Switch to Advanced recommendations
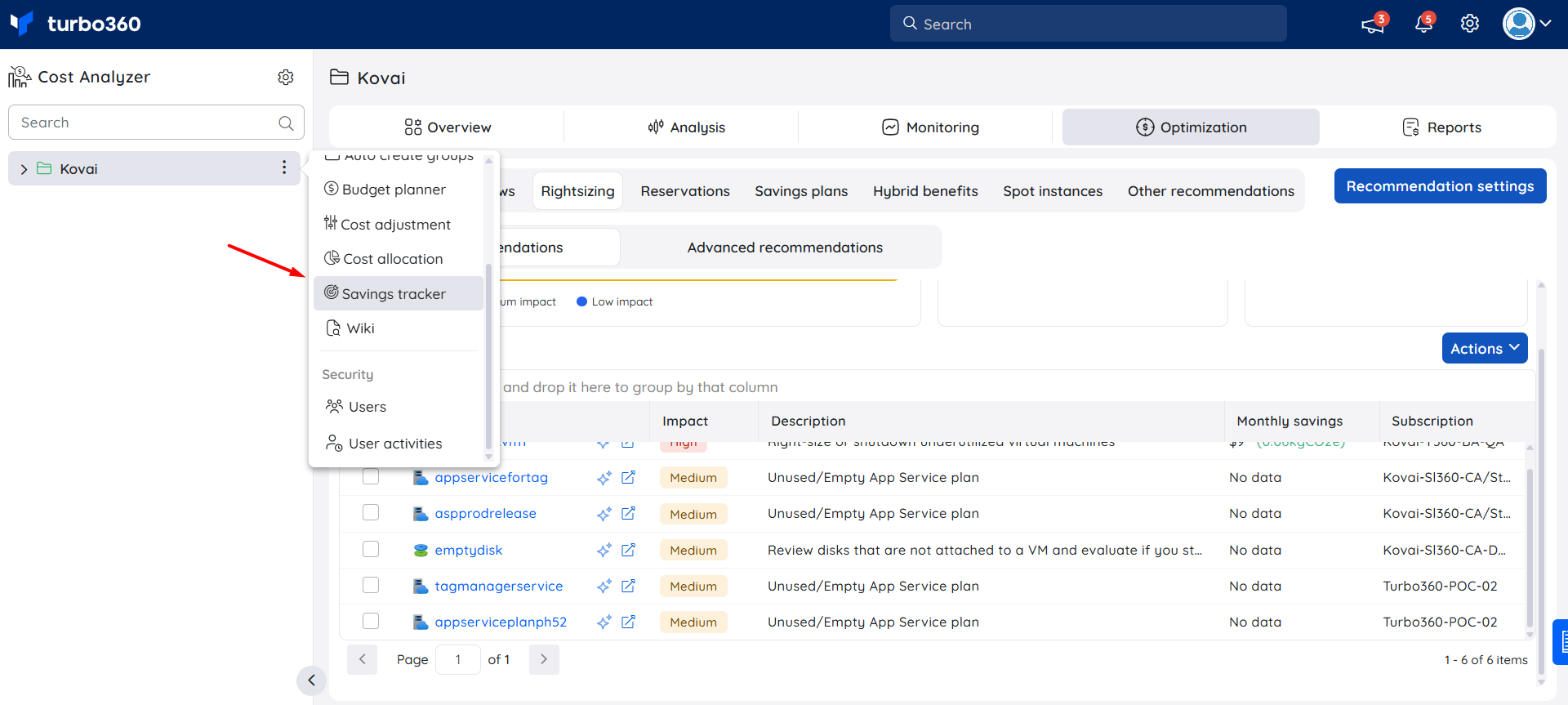1568x705 pixels. [785, 248]
